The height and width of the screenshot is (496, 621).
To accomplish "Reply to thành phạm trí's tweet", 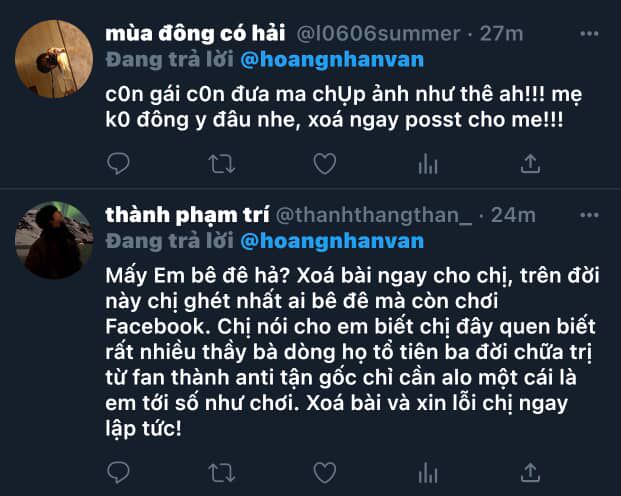I will pyautogui.click(x=118, y=472).
